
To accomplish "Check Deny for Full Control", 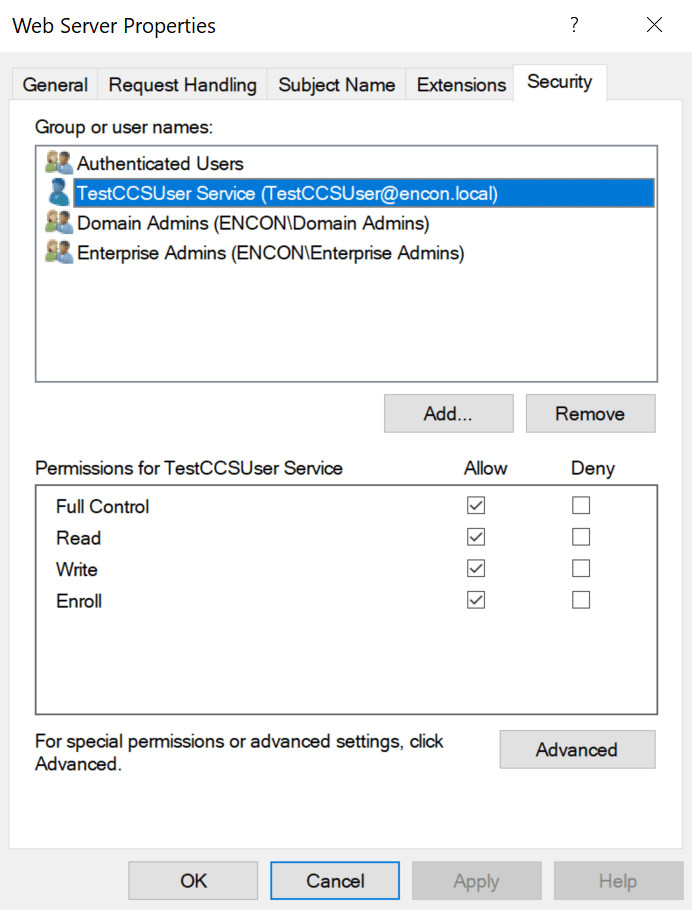I will click(581, 506).
